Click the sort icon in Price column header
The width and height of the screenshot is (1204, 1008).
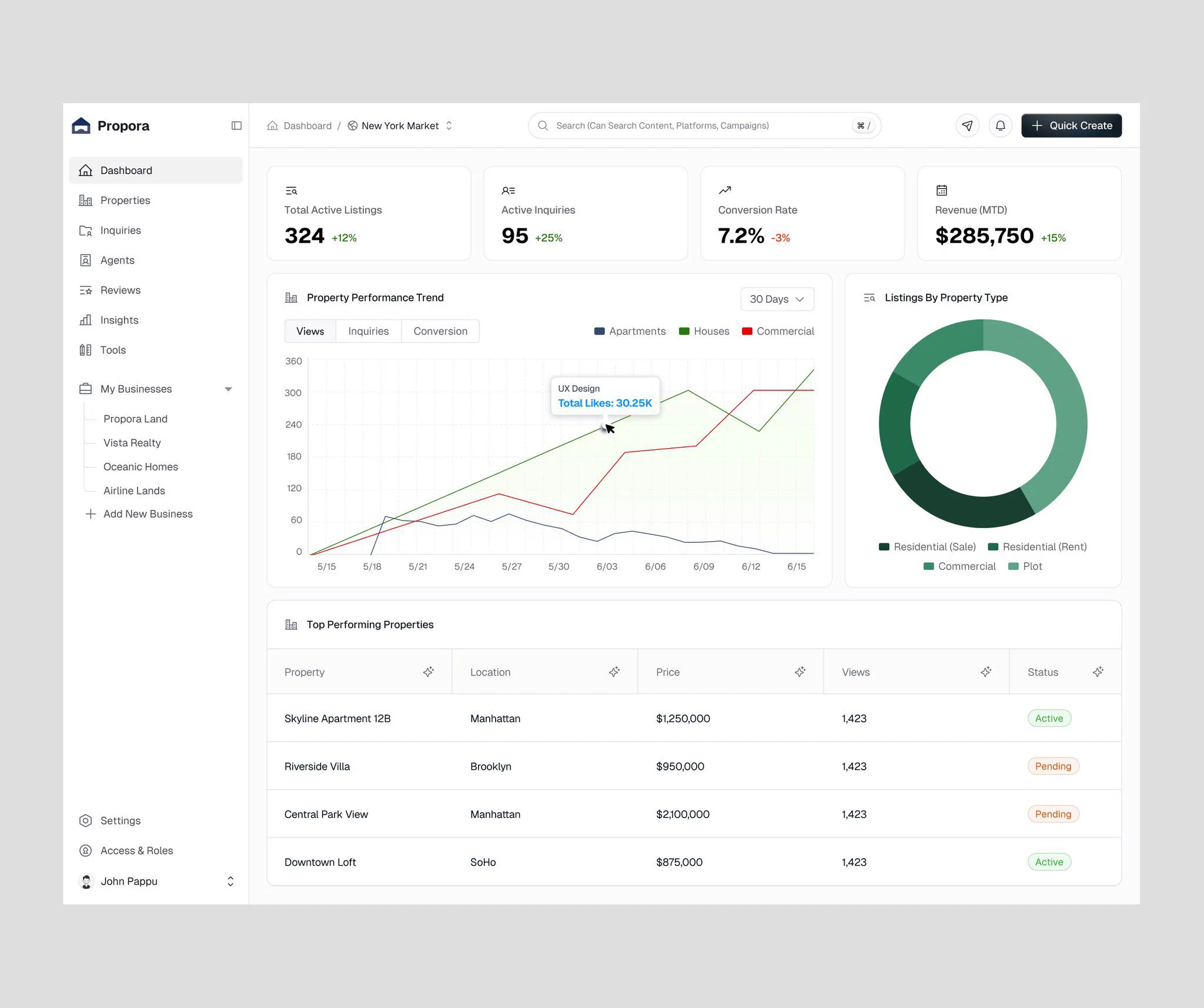(x=800, y=672)
